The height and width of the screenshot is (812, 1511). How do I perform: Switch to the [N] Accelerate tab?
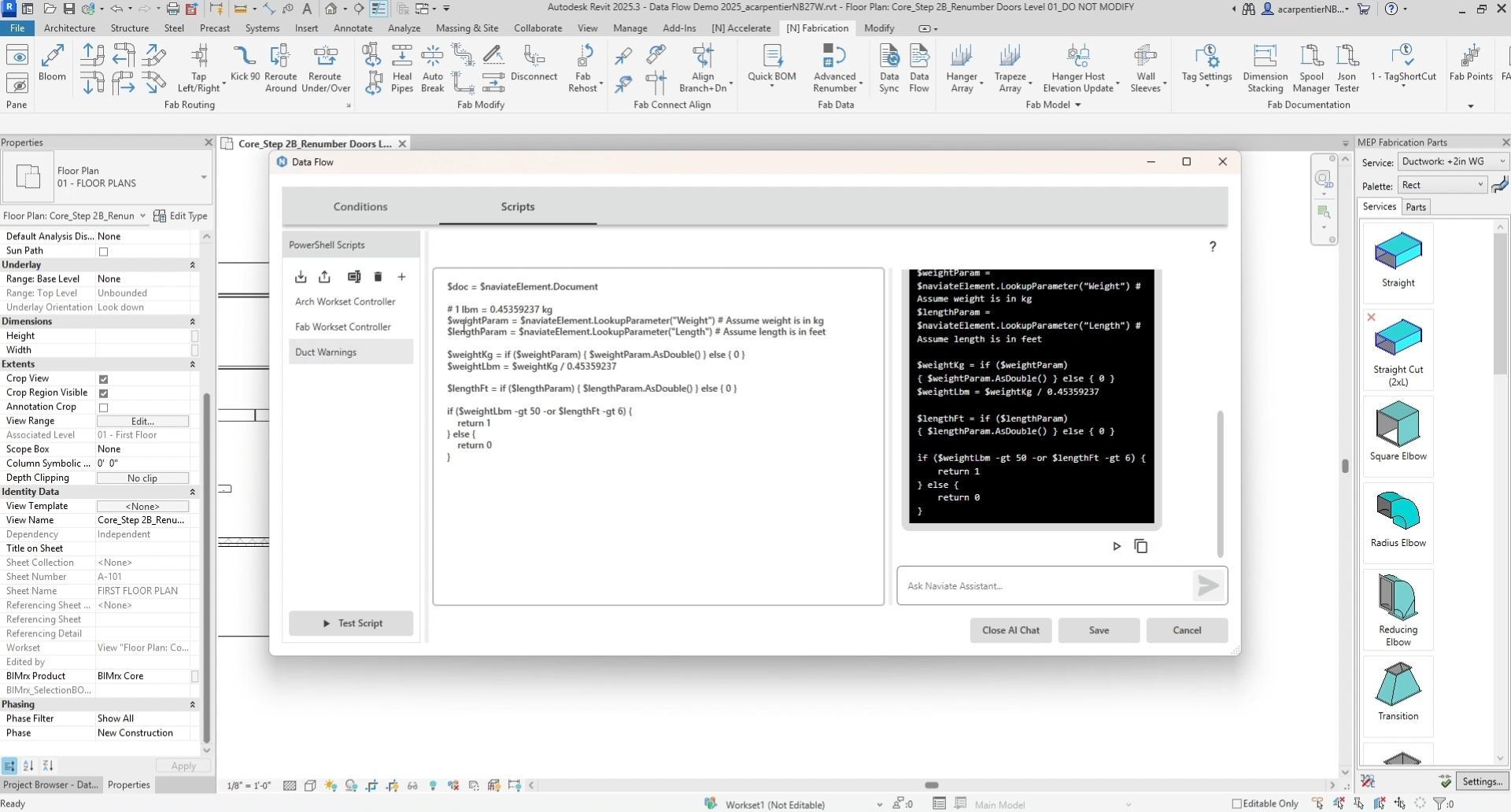741,28
